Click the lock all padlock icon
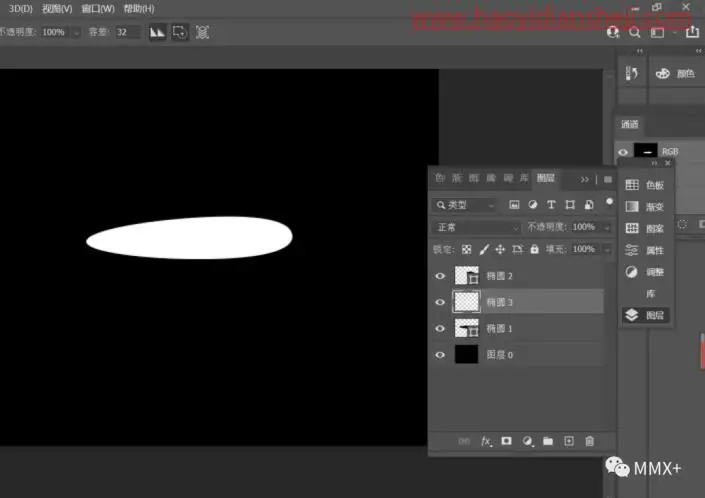The width and height of the screenshot is (705, 498). point(534,249)
